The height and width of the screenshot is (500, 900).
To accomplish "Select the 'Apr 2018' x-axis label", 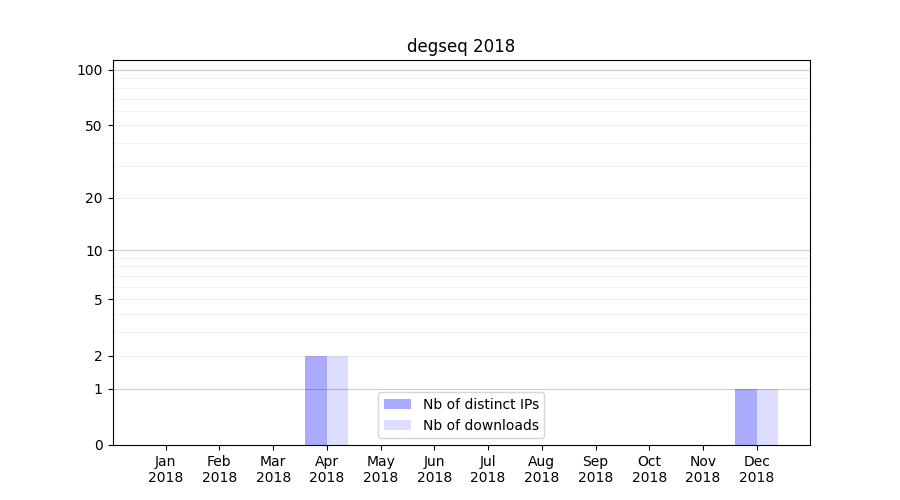I will click(x=327, y=469).
